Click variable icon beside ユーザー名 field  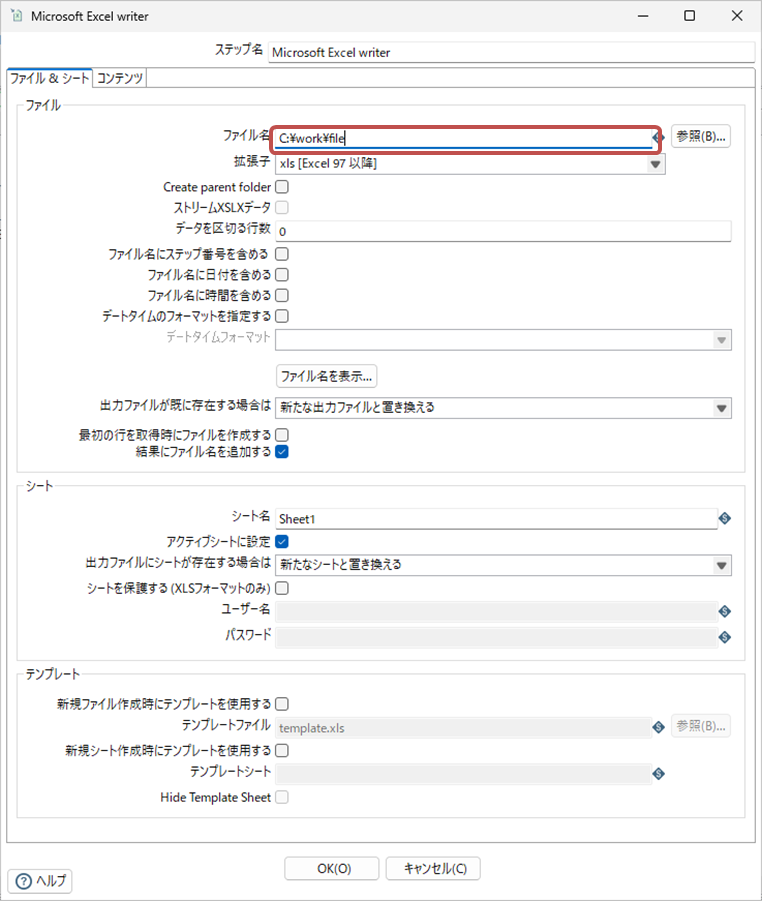[x=725, y=611]
